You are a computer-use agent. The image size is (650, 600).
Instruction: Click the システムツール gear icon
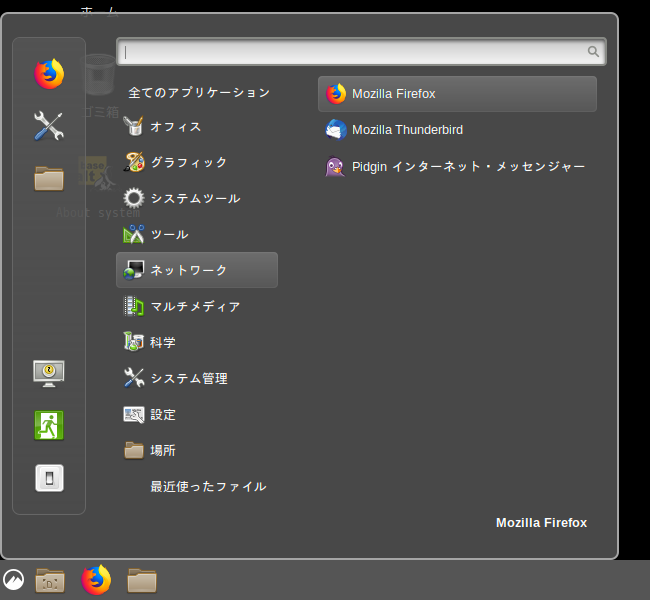[x=134, y=198]
